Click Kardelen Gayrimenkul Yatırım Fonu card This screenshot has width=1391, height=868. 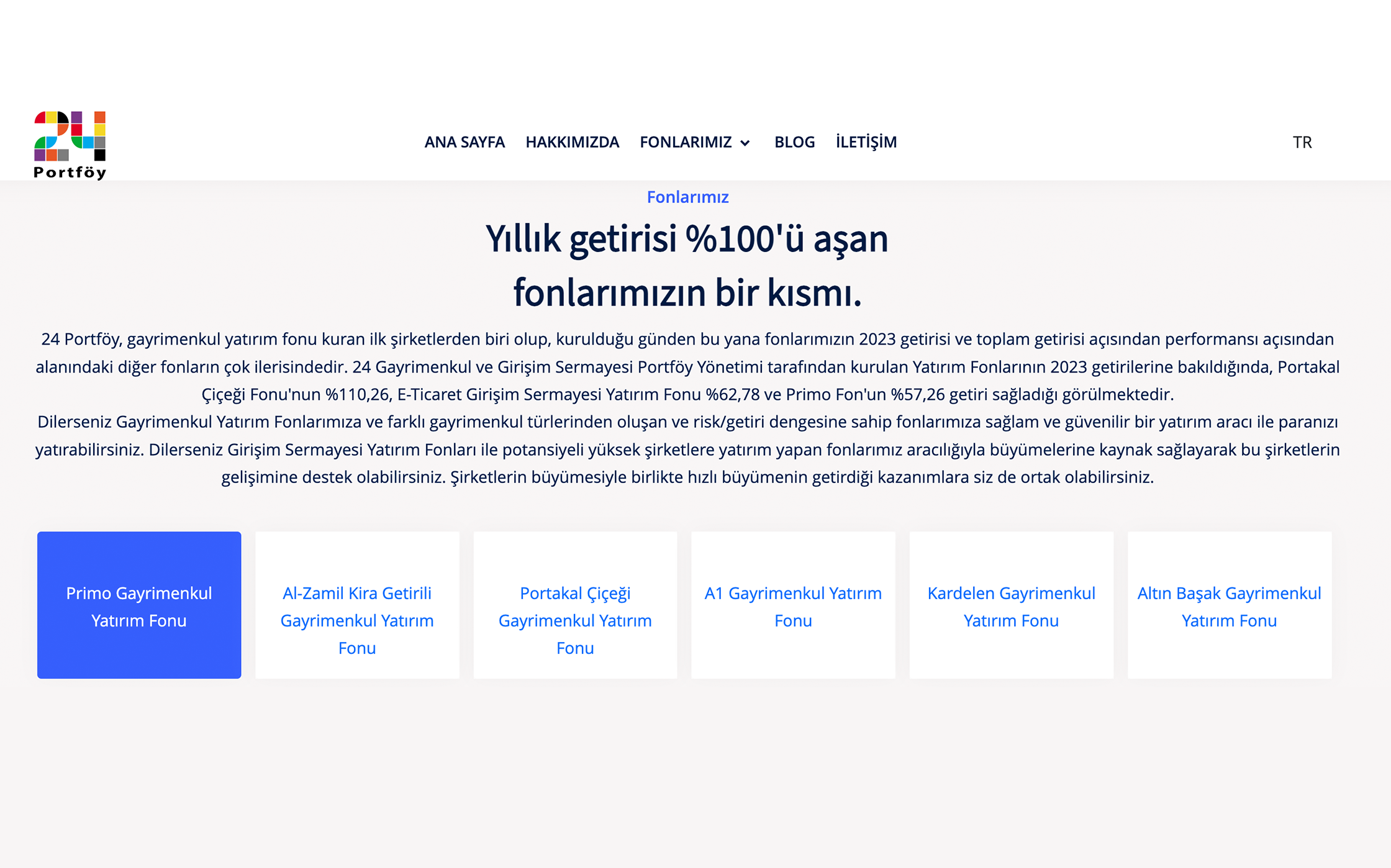[1011, 605]
